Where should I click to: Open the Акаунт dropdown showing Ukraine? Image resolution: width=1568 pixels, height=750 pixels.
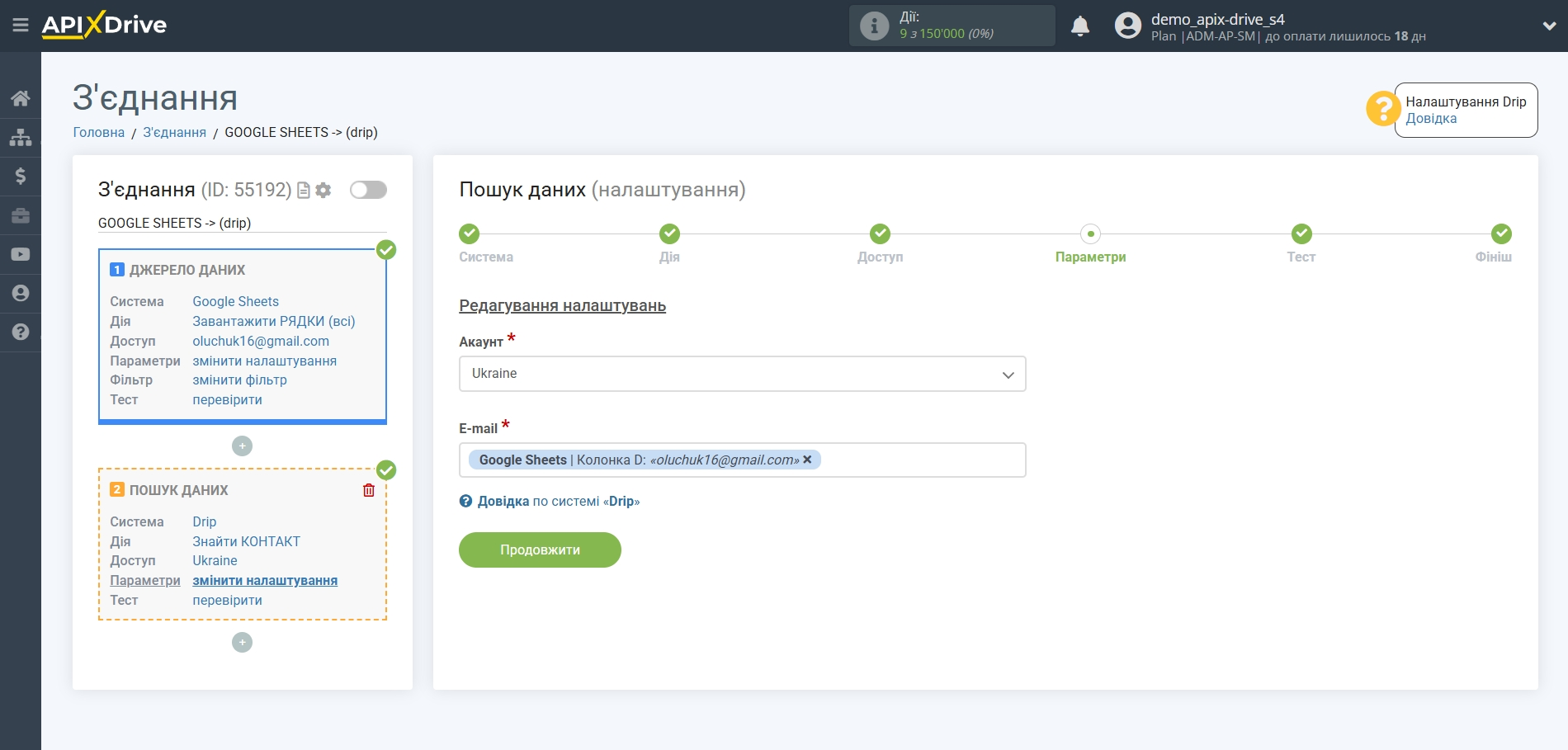743,374
